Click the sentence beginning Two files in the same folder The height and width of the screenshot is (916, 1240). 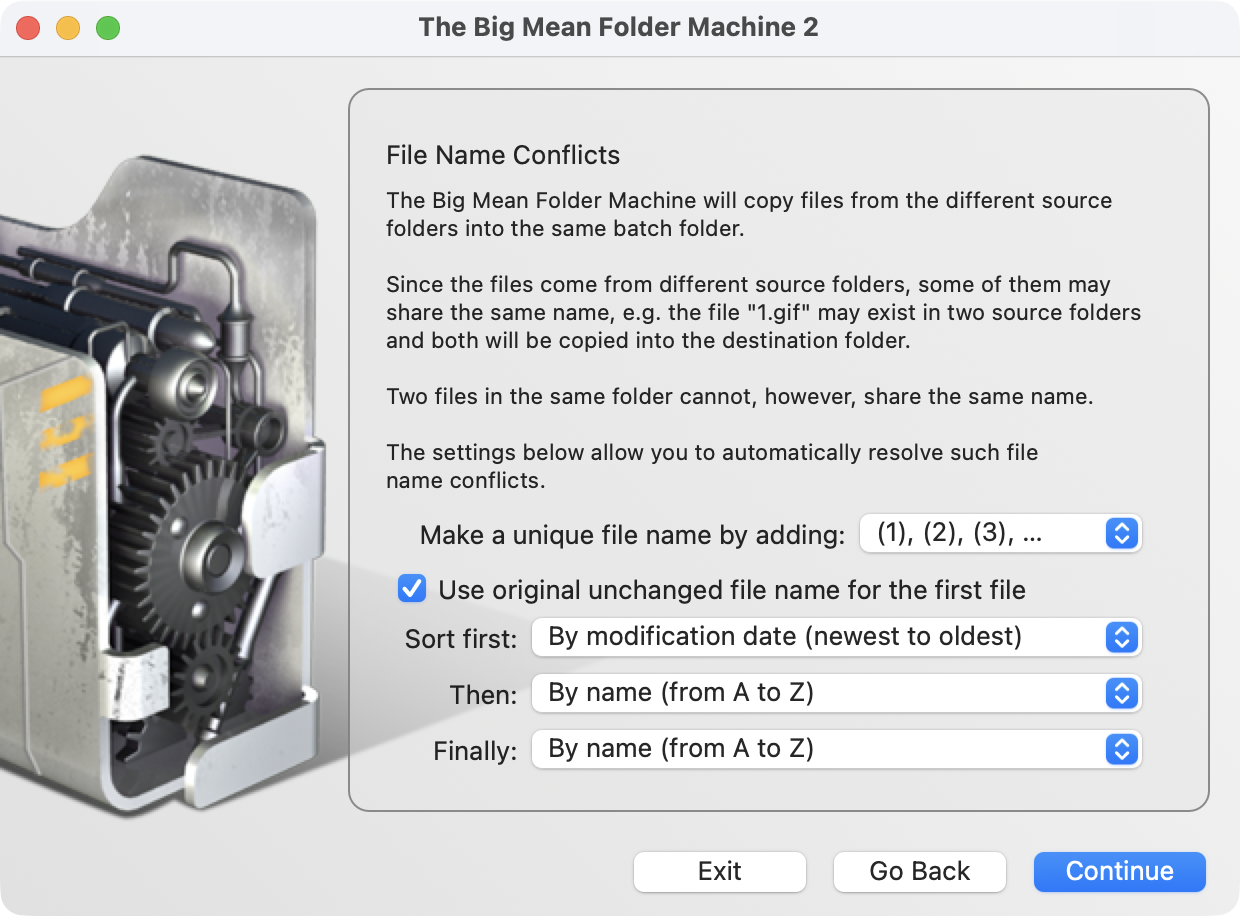pos(740,397)
